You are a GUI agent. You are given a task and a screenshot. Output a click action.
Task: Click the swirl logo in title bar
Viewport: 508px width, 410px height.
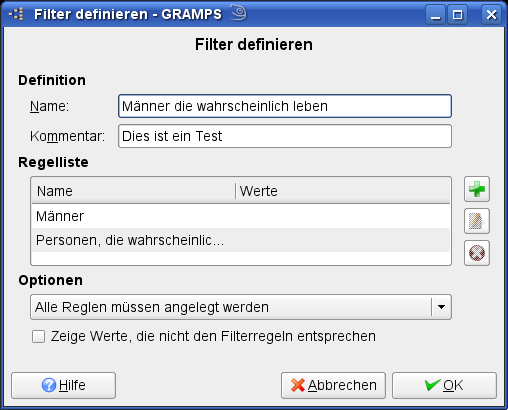[x=239, y=13]
